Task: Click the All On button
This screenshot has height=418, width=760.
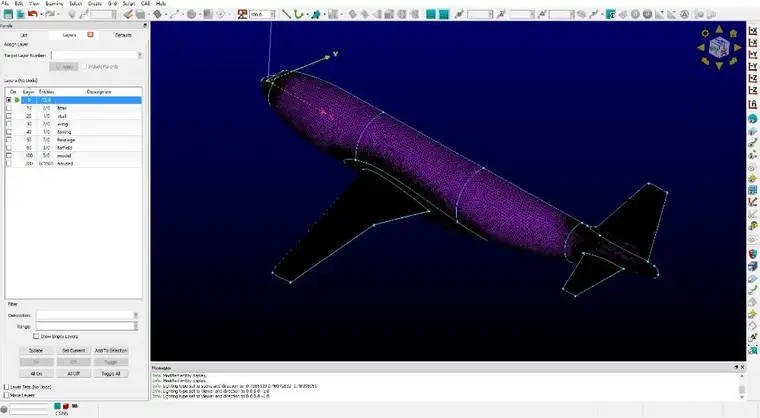Action: 36,373
